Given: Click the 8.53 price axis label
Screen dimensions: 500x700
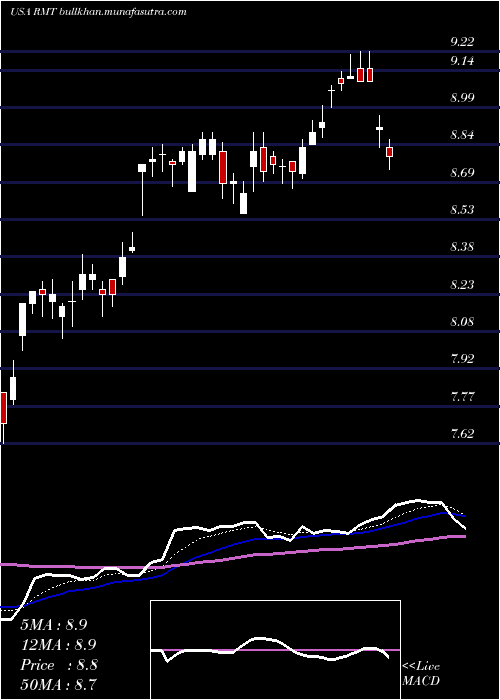Looking at the screenshot, I should click(x=462, y=210).
